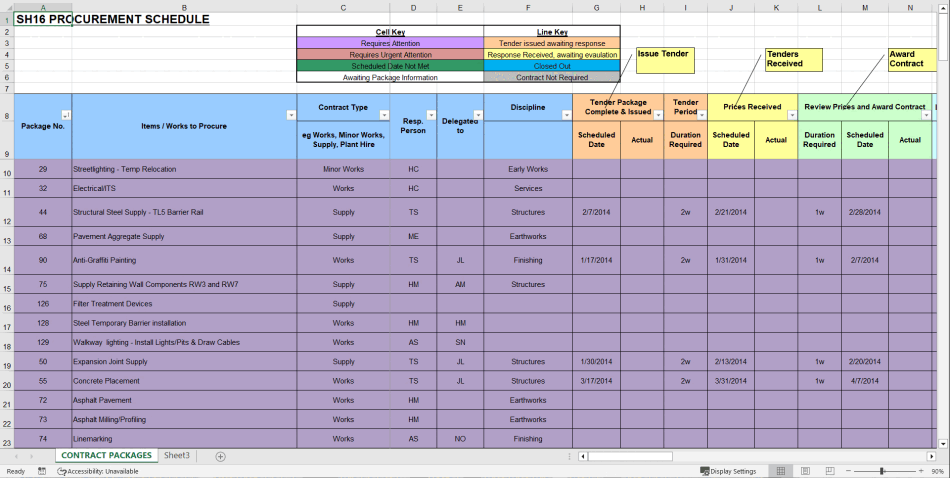Open the Review Prices and Award Contract filter
The image size is (950, 478).
(926, 115)
